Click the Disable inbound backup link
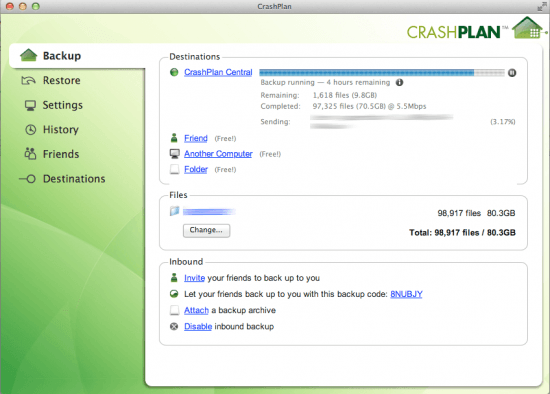Image resolution: width=550 pixels, height=394 pixels. [198, 326]
